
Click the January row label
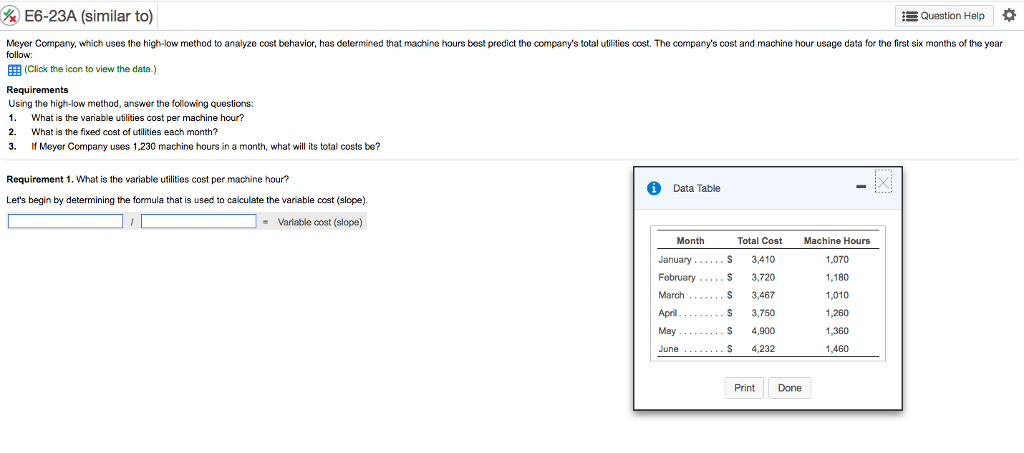coord(675,259)
